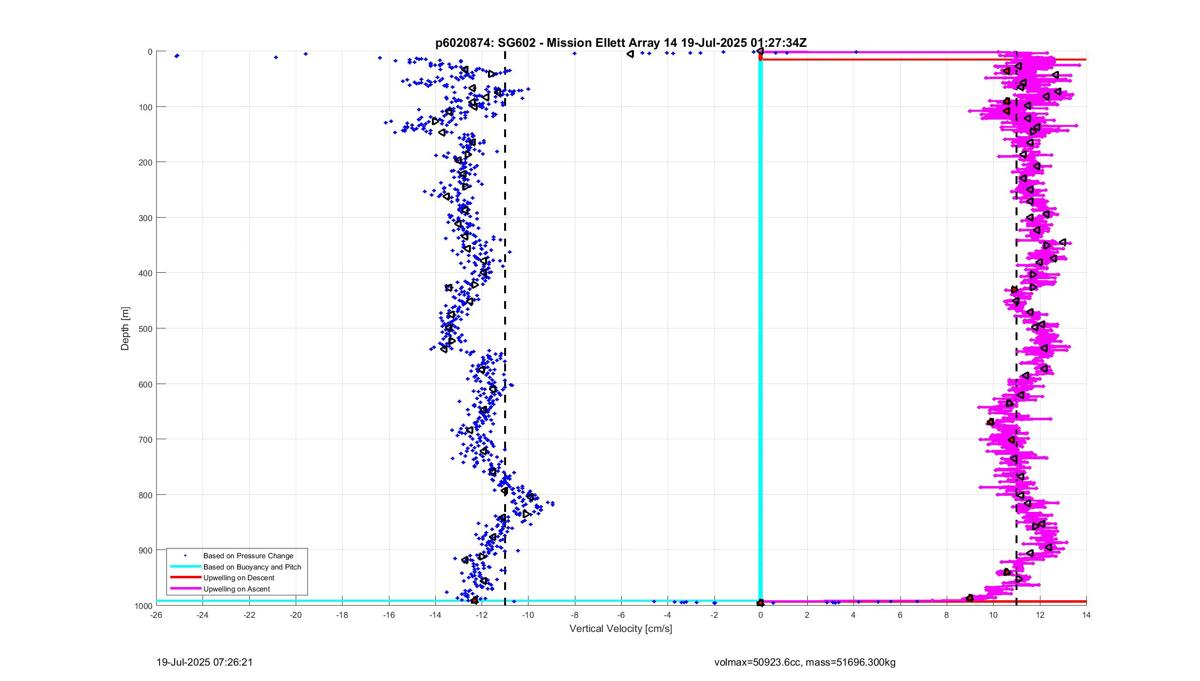Click x-axis tick label '-16'
The height and width of the screenshot is (681, 1200).
389,615
